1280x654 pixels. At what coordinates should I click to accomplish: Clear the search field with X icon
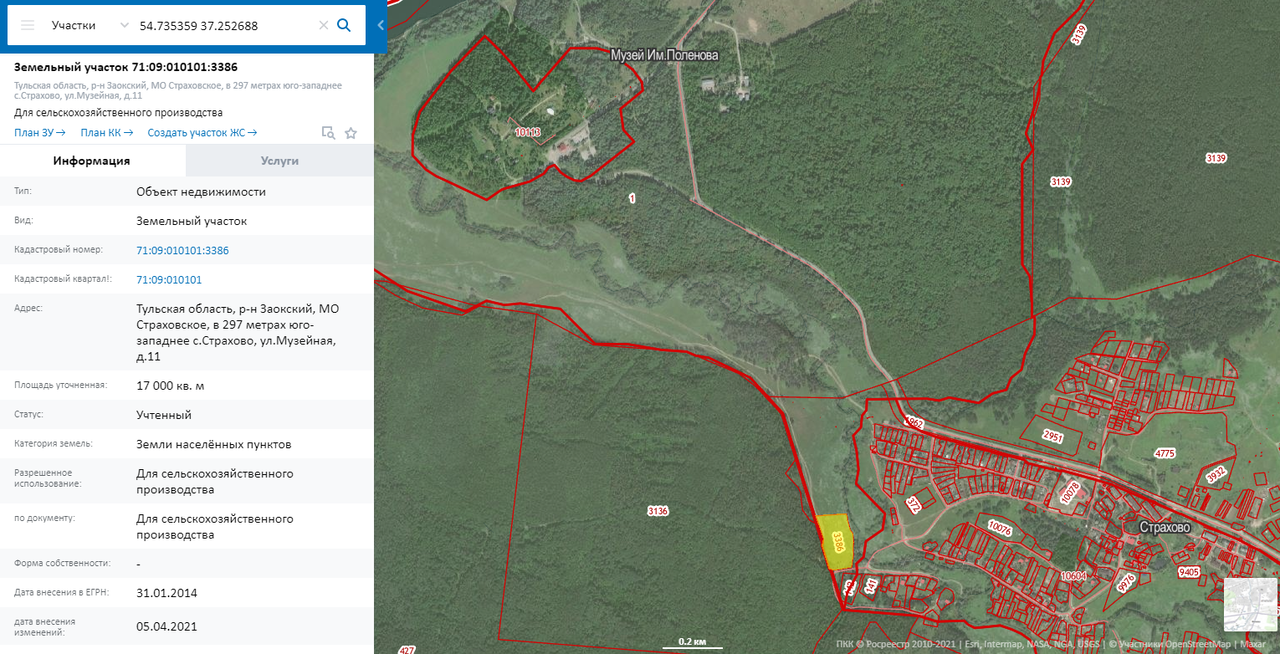coord(323,25)
